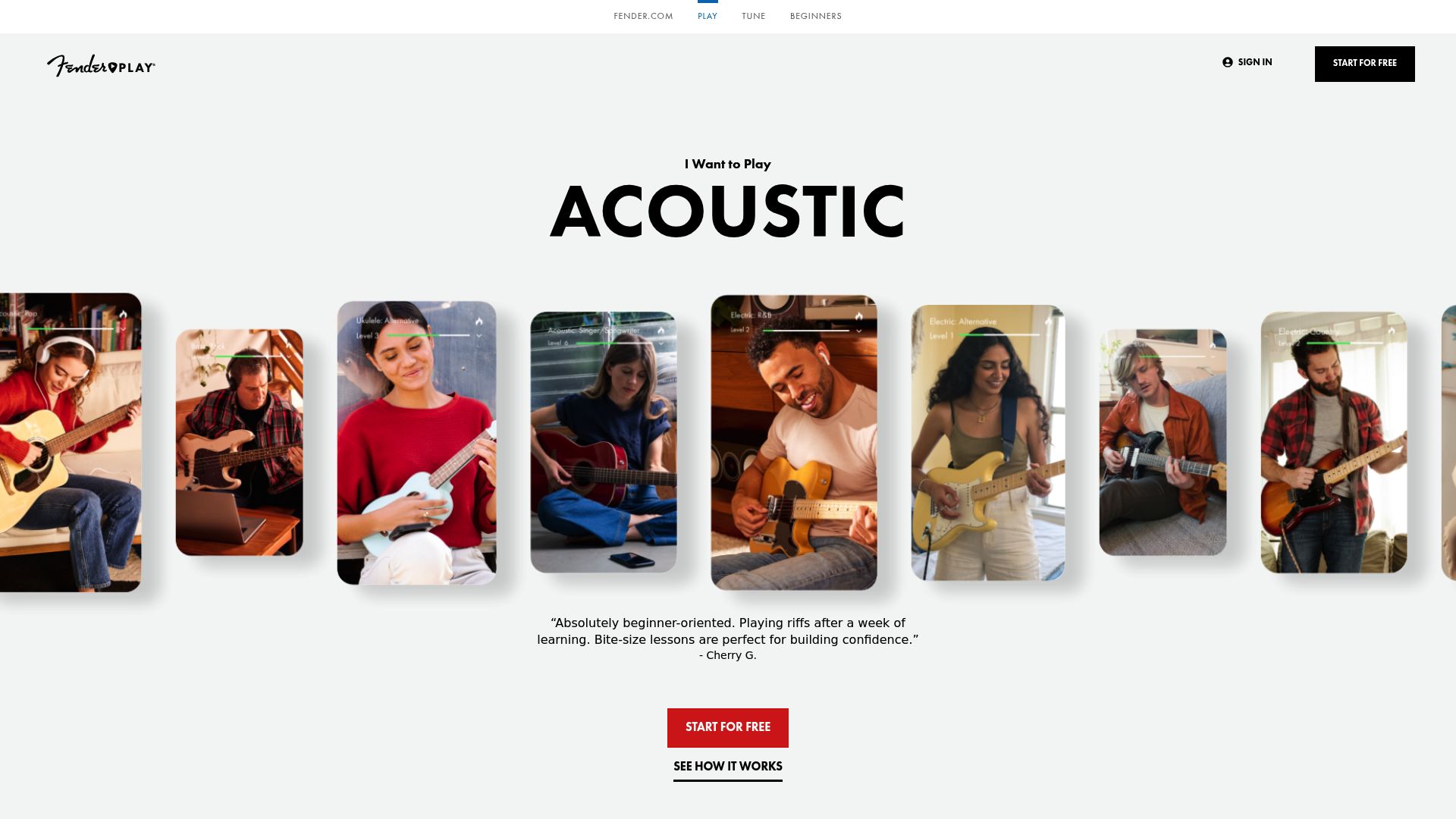The height and width of the screenshot is (819, 1456).
Task: Click the Fender Play logo
Action: 101,65
